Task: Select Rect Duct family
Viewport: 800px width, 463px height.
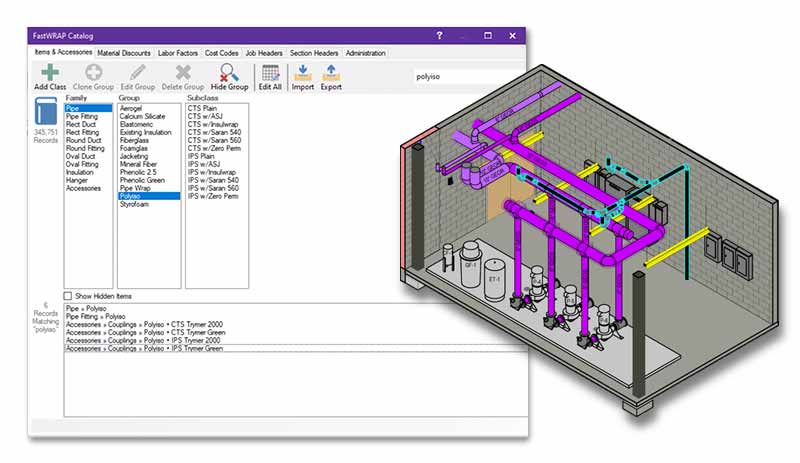Action: click(x=88, y=124)
